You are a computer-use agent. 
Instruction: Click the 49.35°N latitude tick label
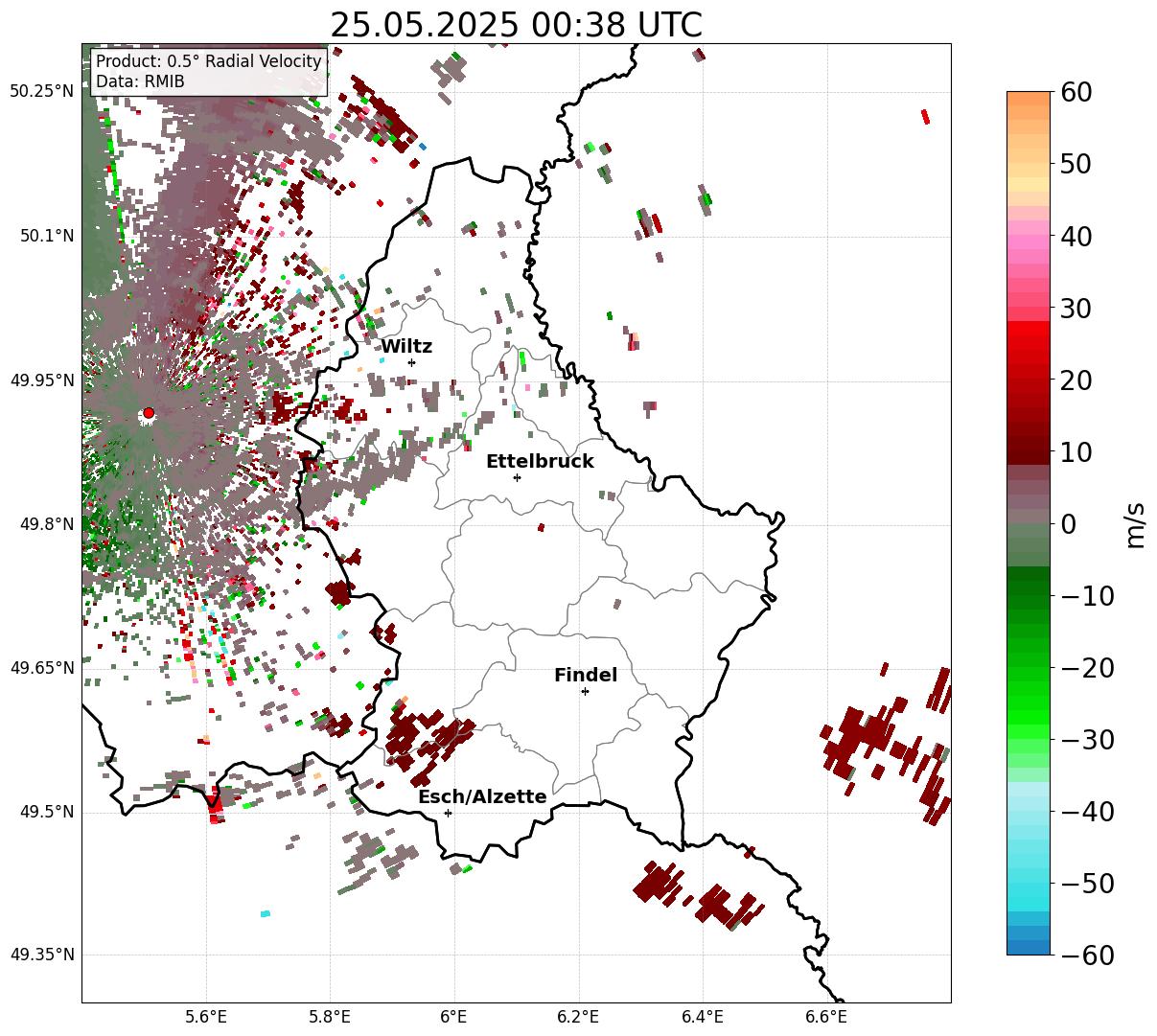[41, 955]
